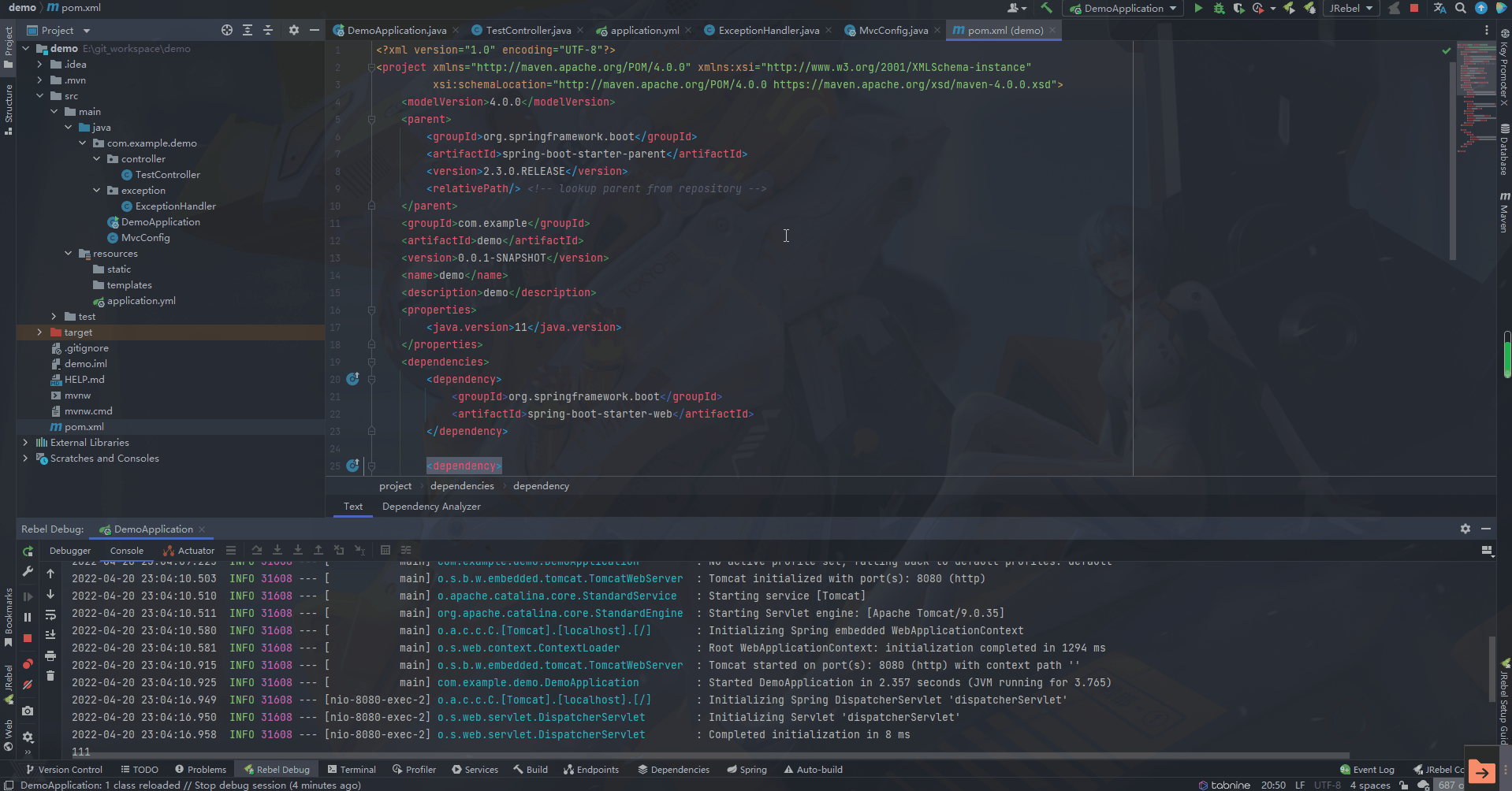Screen dimensions: 1512x791
Task: Click the console horizontal scrollbar
Action: point(709,756)
